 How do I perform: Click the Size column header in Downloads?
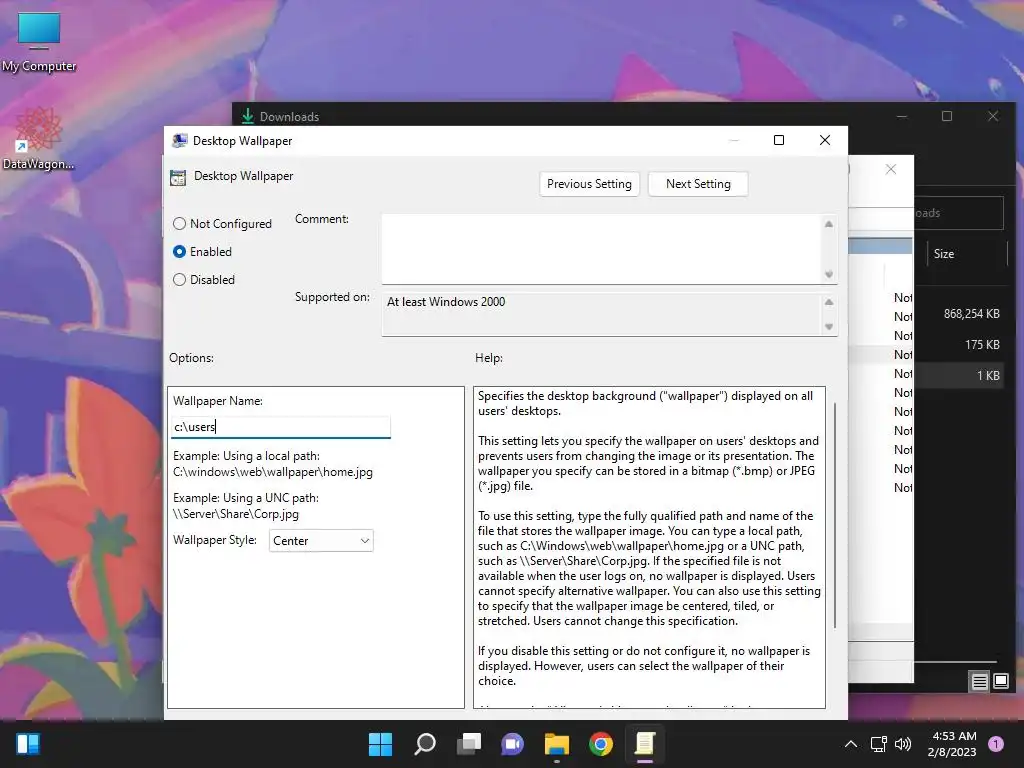967,254
